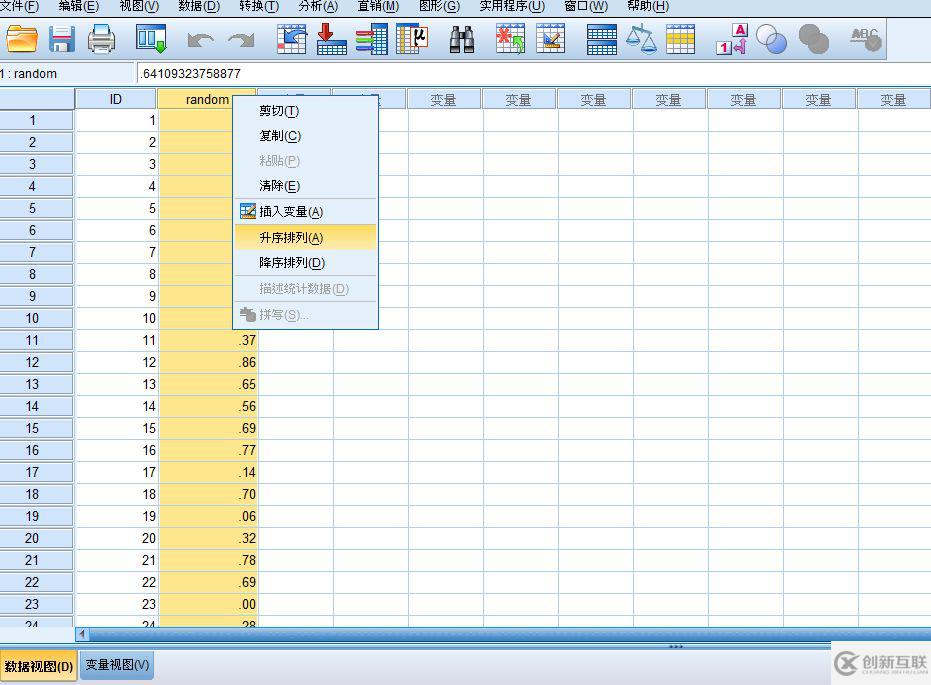Click the Go to case toolbar icon
931x685 pixels.
[292, 39]
